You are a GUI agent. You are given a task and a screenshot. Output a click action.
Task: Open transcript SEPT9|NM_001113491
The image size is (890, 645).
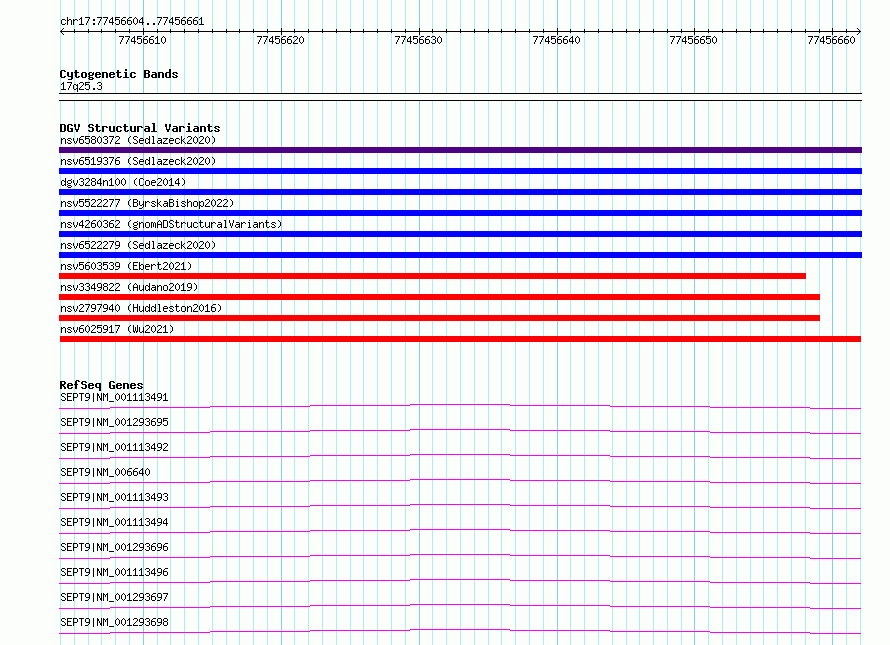coord(114,397)
